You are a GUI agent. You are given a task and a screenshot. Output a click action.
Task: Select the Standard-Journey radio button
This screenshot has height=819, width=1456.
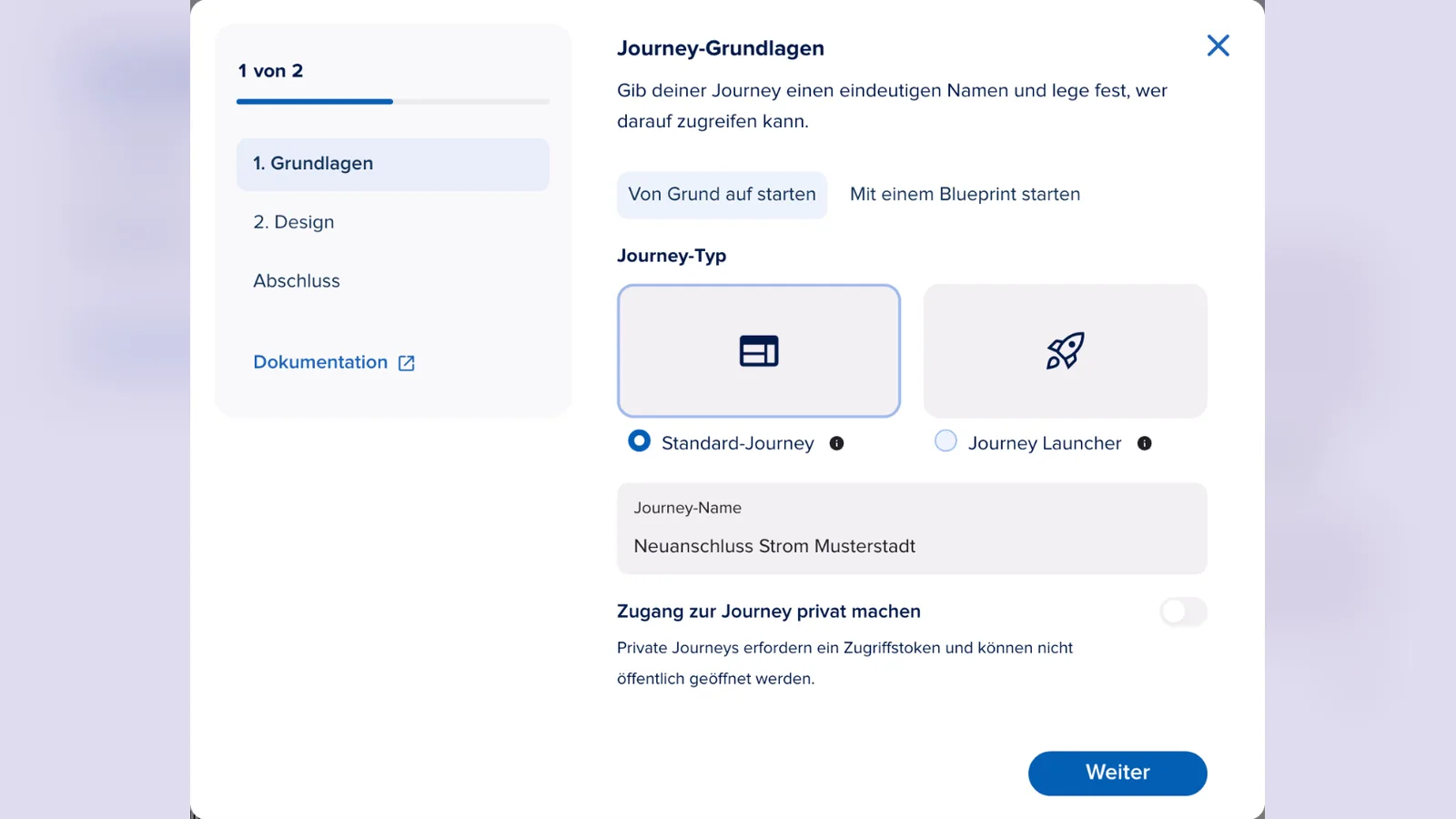[640, 441]
